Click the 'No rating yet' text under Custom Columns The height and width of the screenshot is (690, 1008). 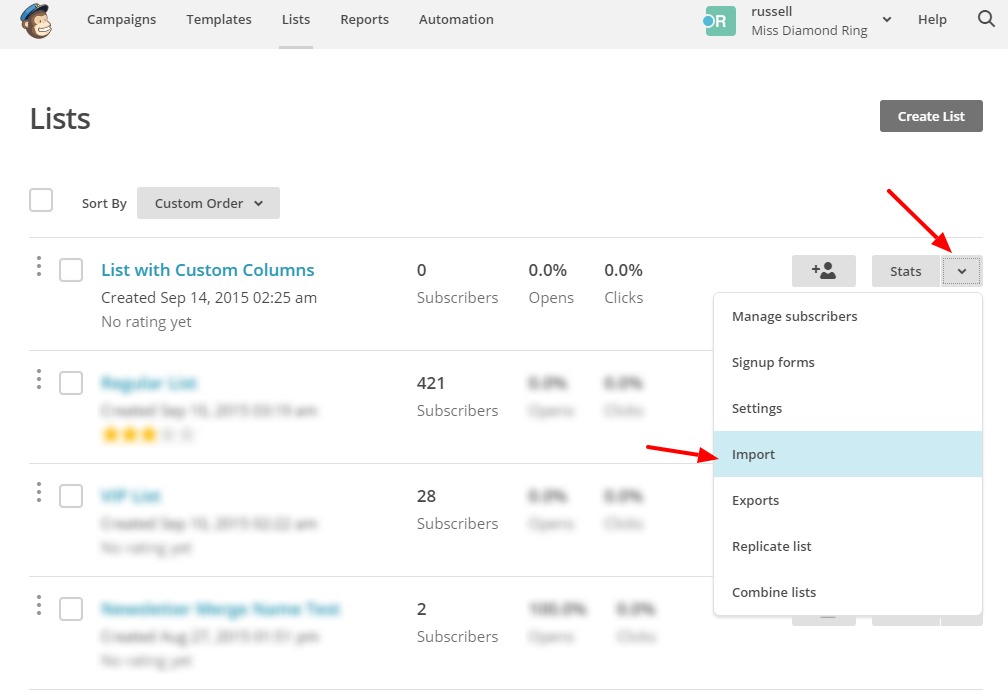click(146, 322)
